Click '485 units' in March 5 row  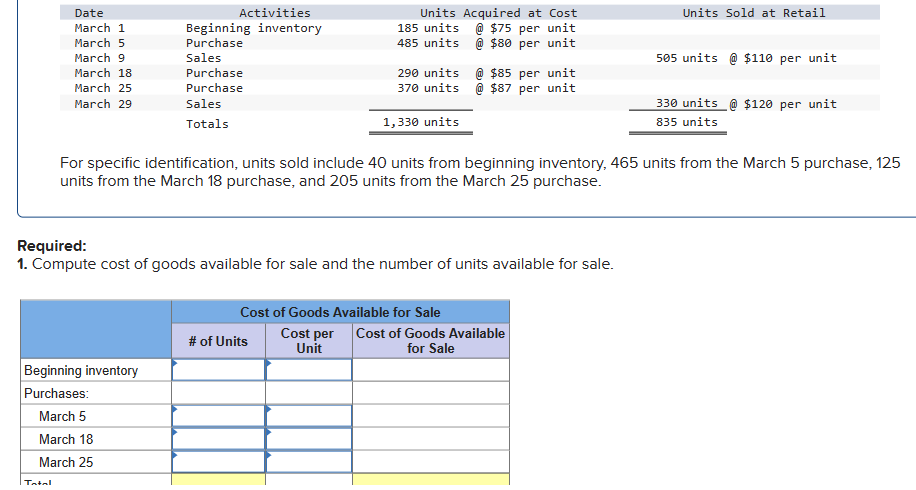coord(428,43)
